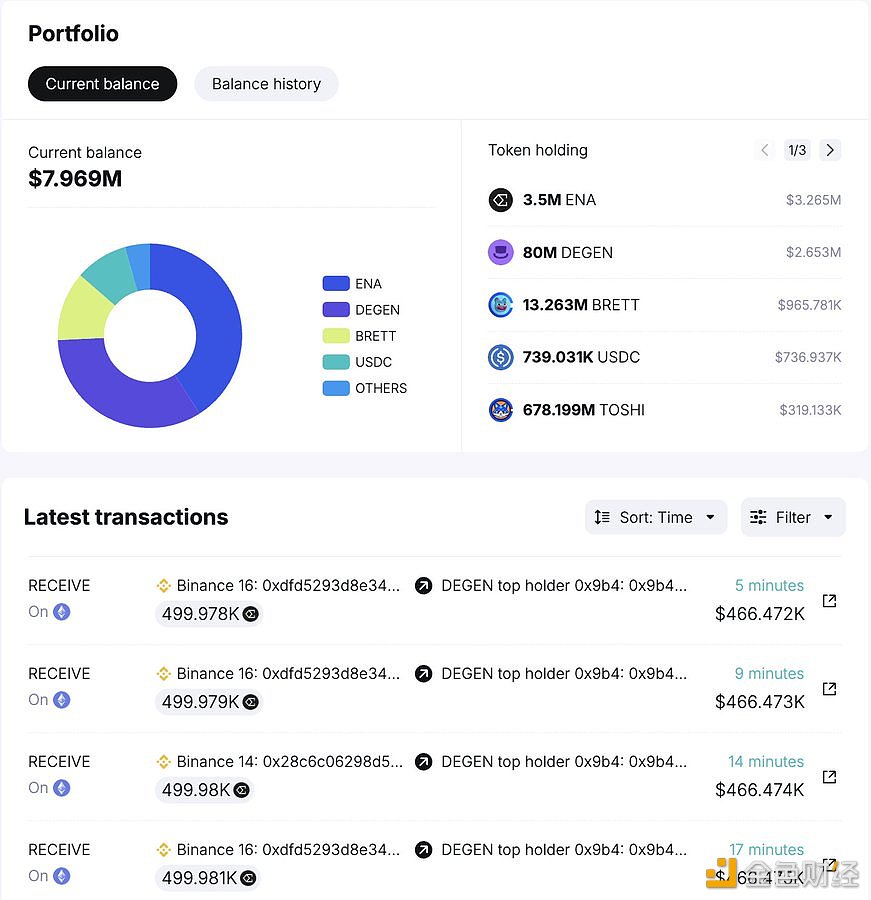Click the BRETT legend color swatch
Viewport: 871px width, 900px height.
[336, 336]
